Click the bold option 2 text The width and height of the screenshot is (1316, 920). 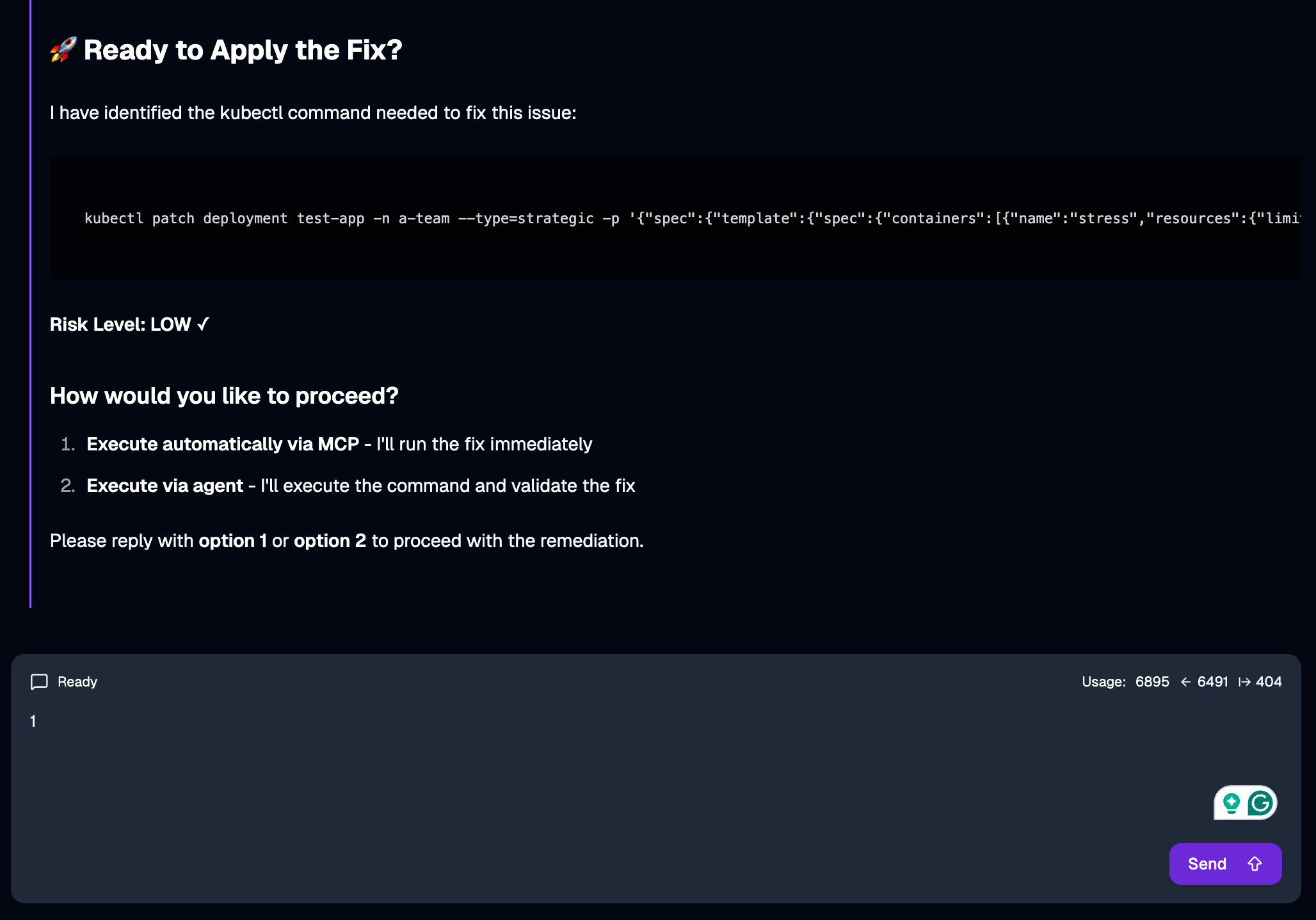click(330, 541)
